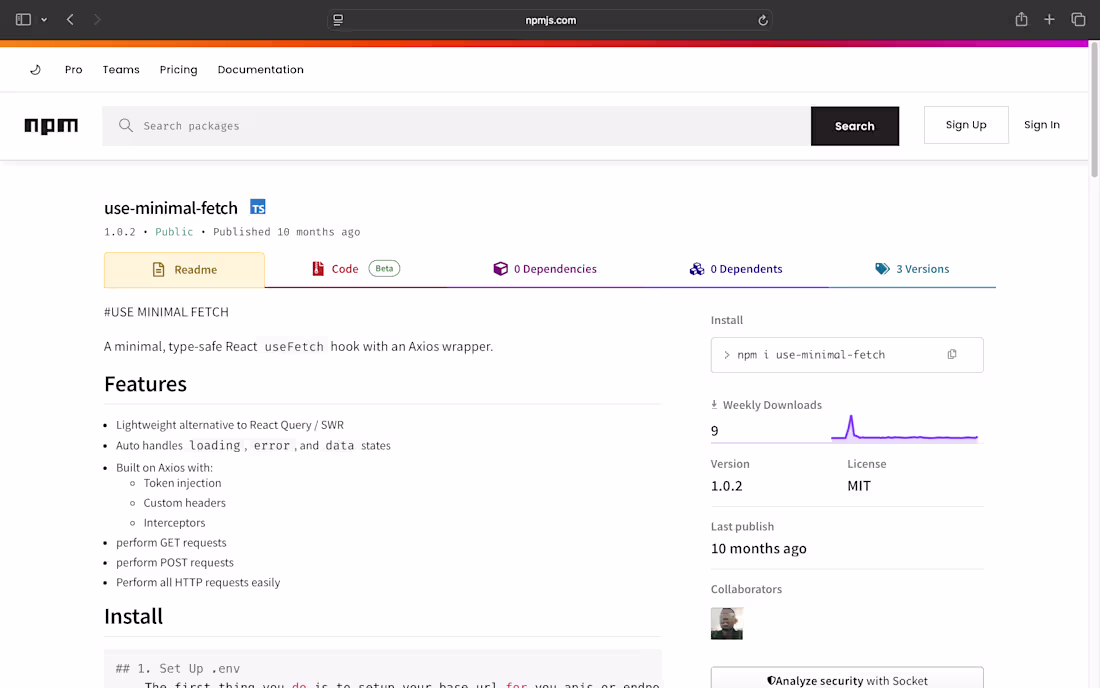
Task: Click the weekly downloads sparkline chart
Action: (x=904, y=429)
